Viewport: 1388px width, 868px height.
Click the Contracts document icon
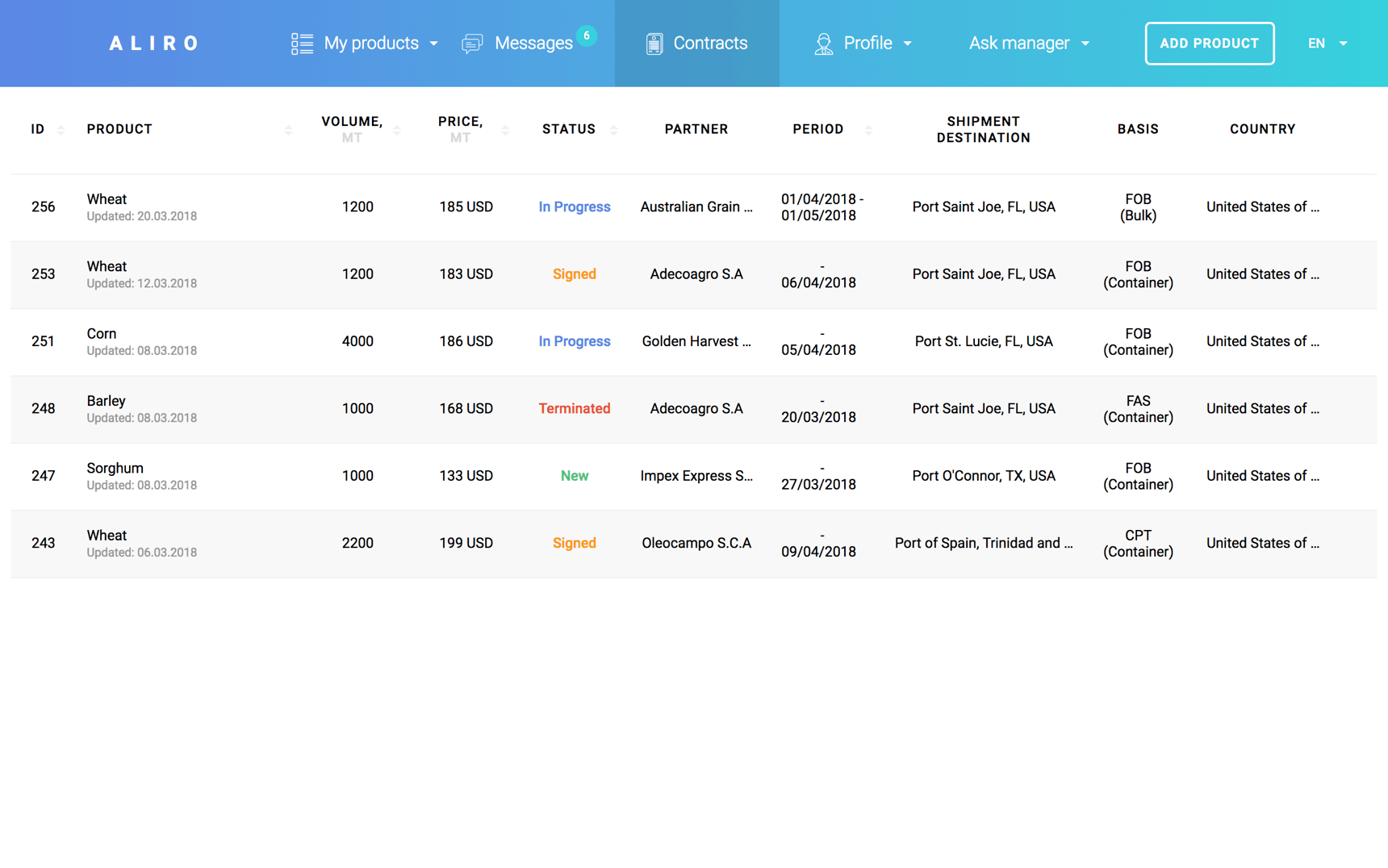pos(654,44)
